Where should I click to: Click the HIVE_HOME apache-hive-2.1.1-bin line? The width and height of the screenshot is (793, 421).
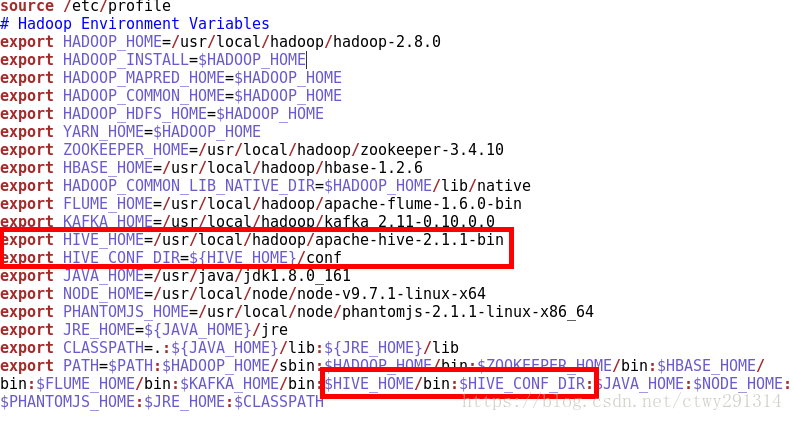pos(252,240)
